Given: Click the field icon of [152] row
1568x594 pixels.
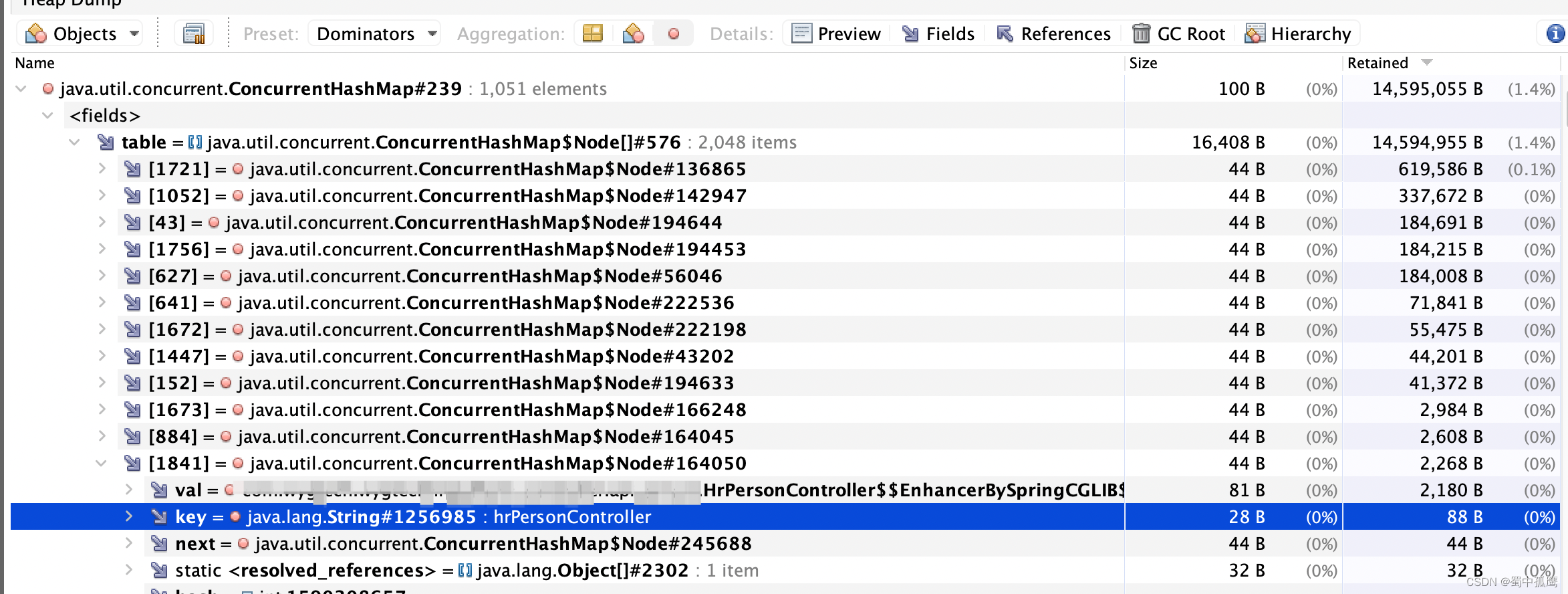Looking at the screenshot, I should coord(132,383).
